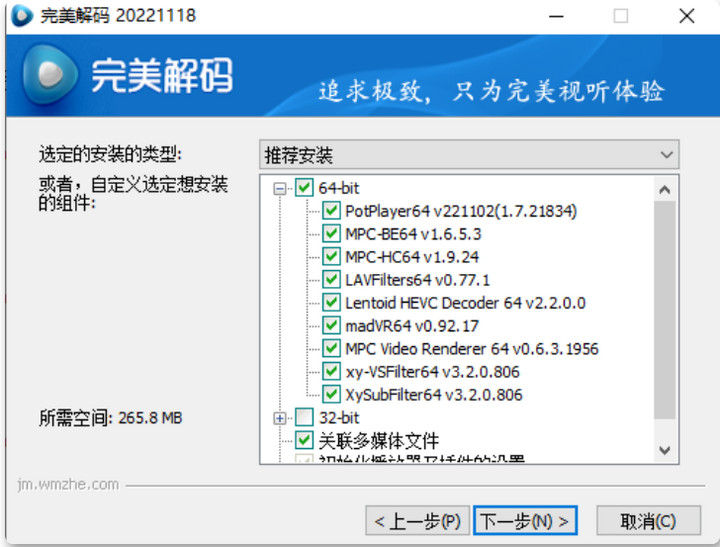The height and width of the screenshot is (547, 720).
Task: Click the 上一步(P) back button
Action: (x=417, y=521)
